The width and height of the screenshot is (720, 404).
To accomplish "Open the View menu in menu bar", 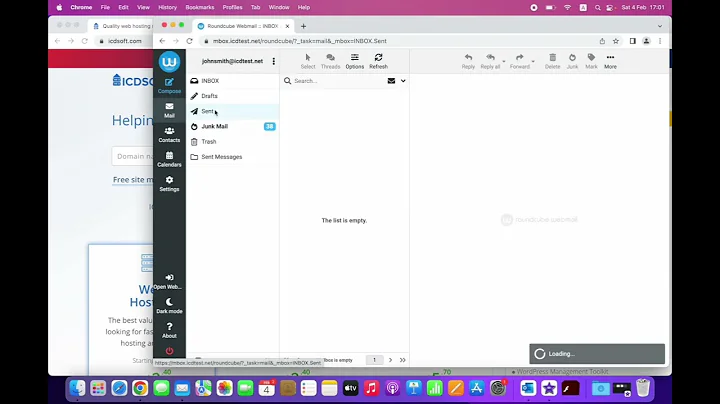I will click(143, 7).
